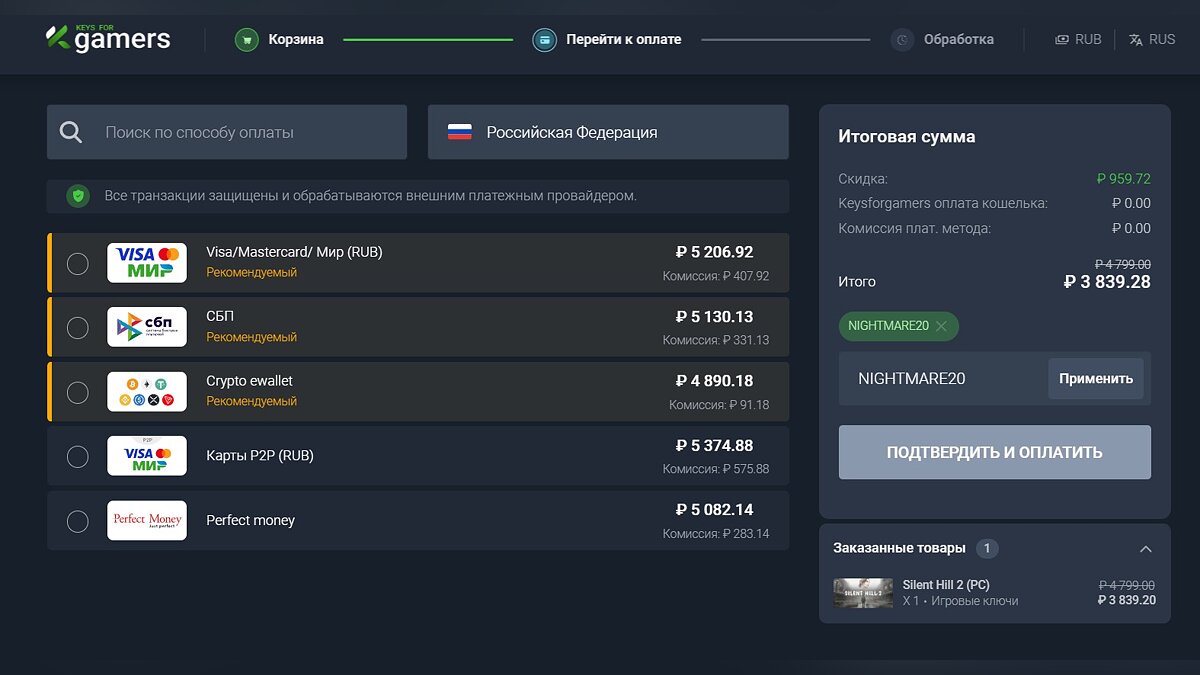The width and height of the screenshot is (1200, 675).
Task: Open the Российская Федерация country dropdown
Action: [x=608, y=132]
